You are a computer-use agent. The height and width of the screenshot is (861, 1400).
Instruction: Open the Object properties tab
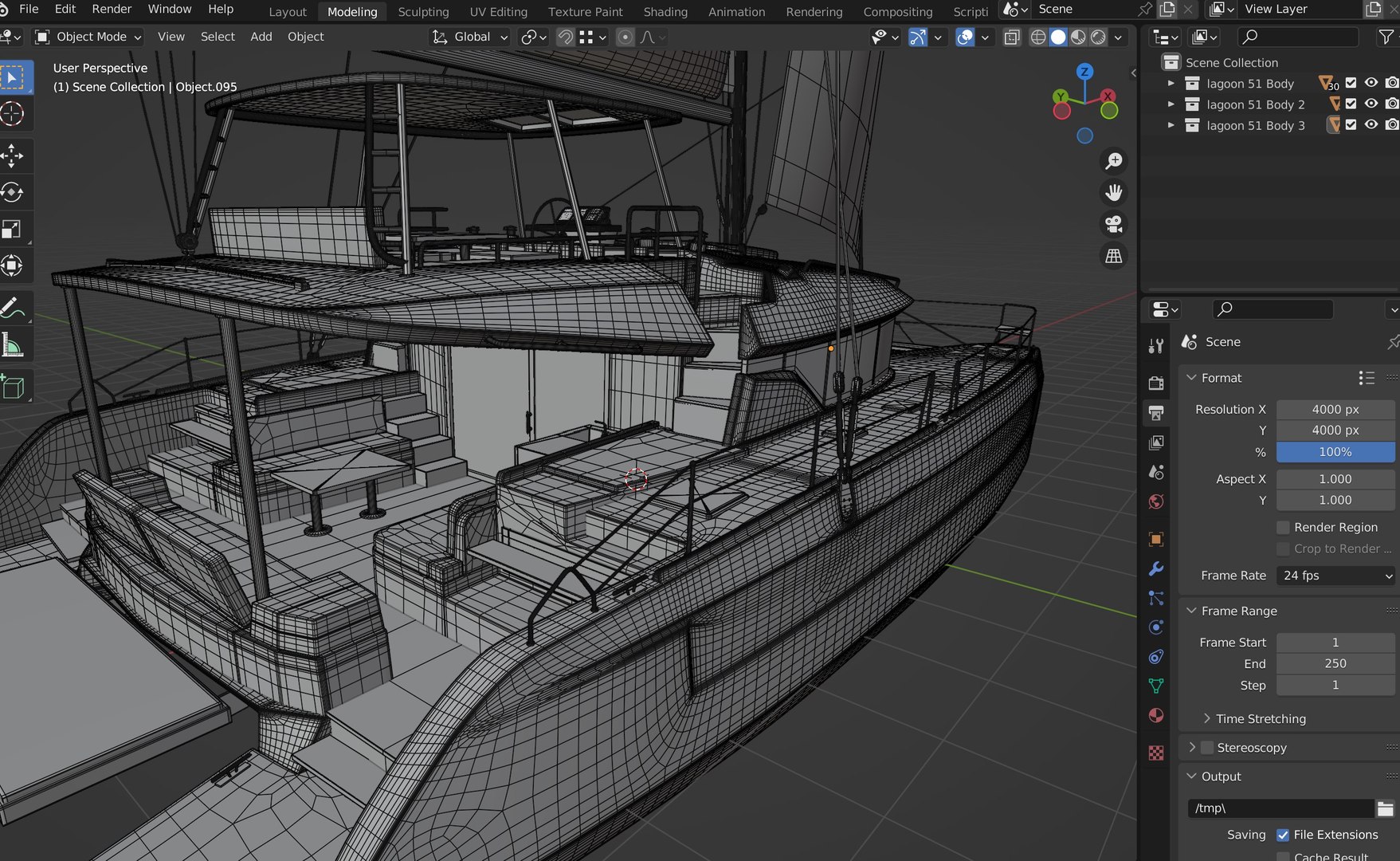click(1156, 540)
